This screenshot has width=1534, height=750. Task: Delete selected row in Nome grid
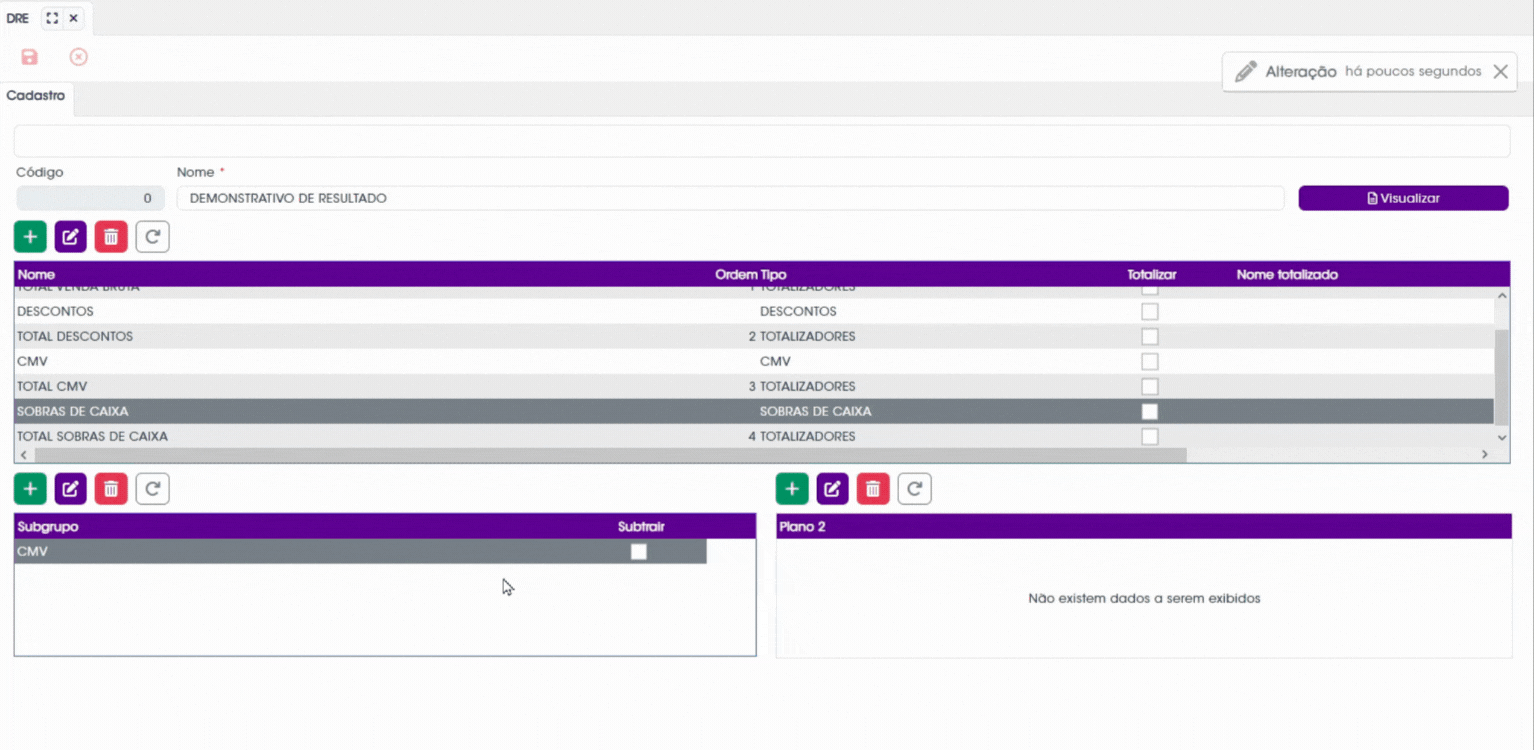pos(111,237)
